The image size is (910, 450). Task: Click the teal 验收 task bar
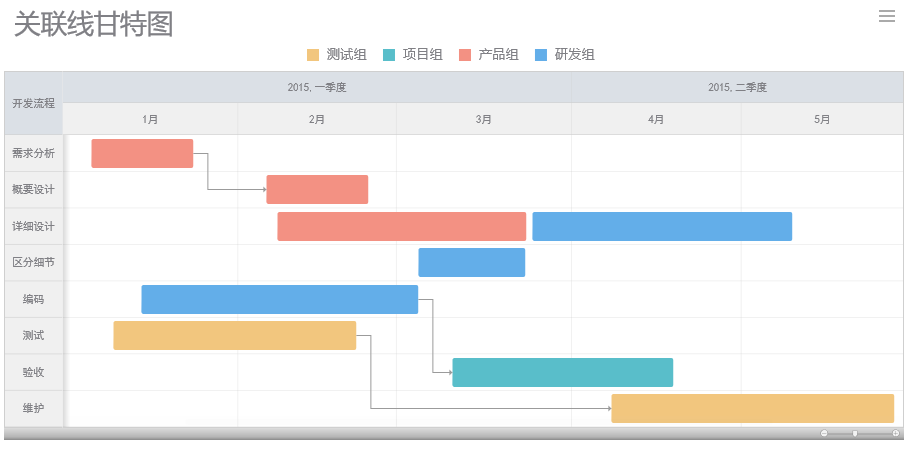click(562, 372)
